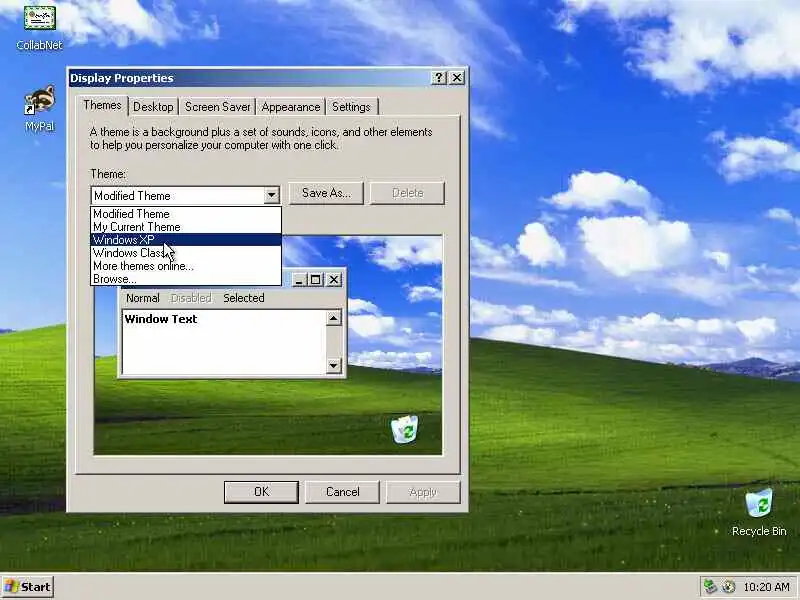
Task: Click the Recycle Bin in the theme preview
Action: click(x=405, y=429)
